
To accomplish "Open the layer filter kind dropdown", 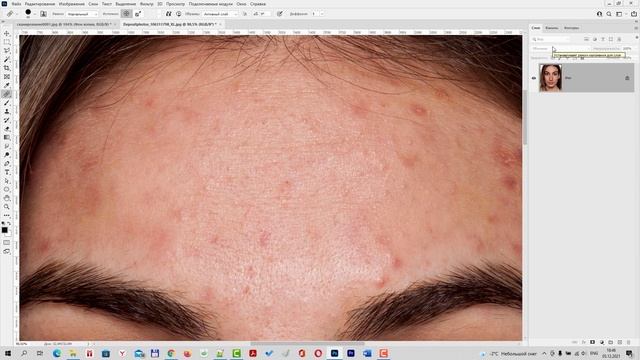I will (x=551, y=39).
